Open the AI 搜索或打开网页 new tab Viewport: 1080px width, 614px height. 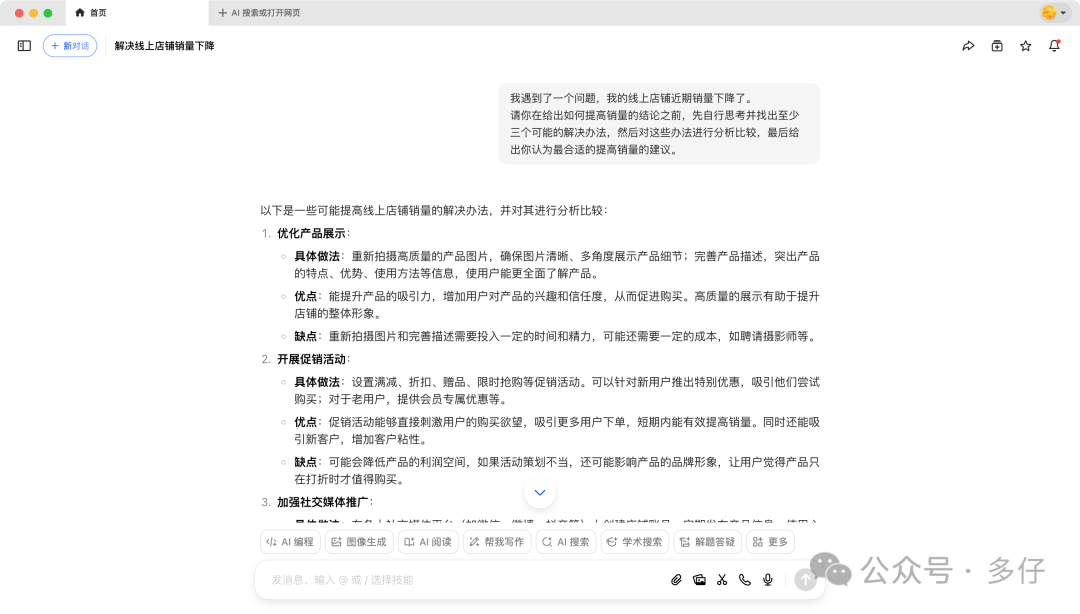[x=259, y=12]
